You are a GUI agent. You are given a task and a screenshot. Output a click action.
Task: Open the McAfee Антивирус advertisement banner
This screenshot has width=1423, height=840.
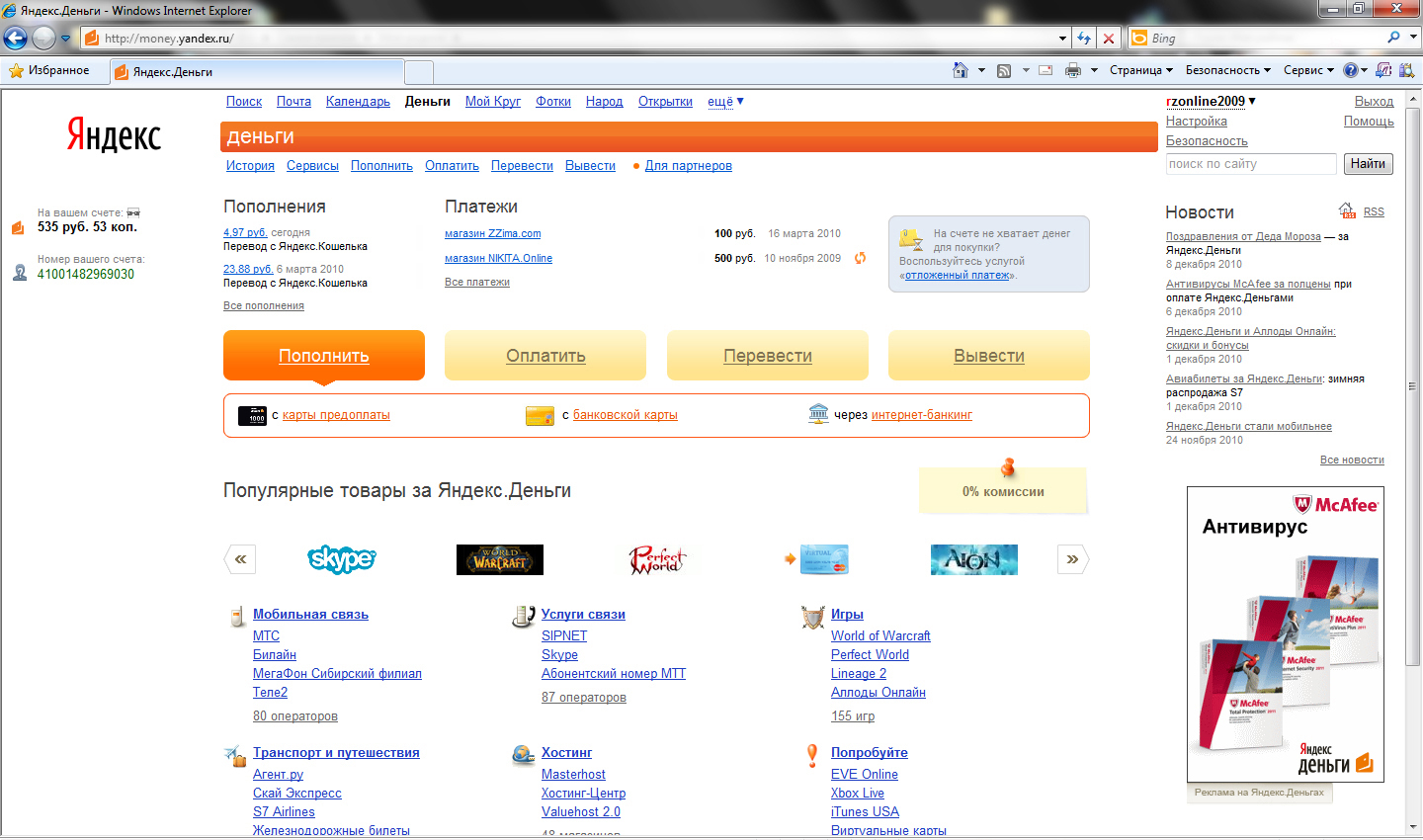tap(1286, 634)
